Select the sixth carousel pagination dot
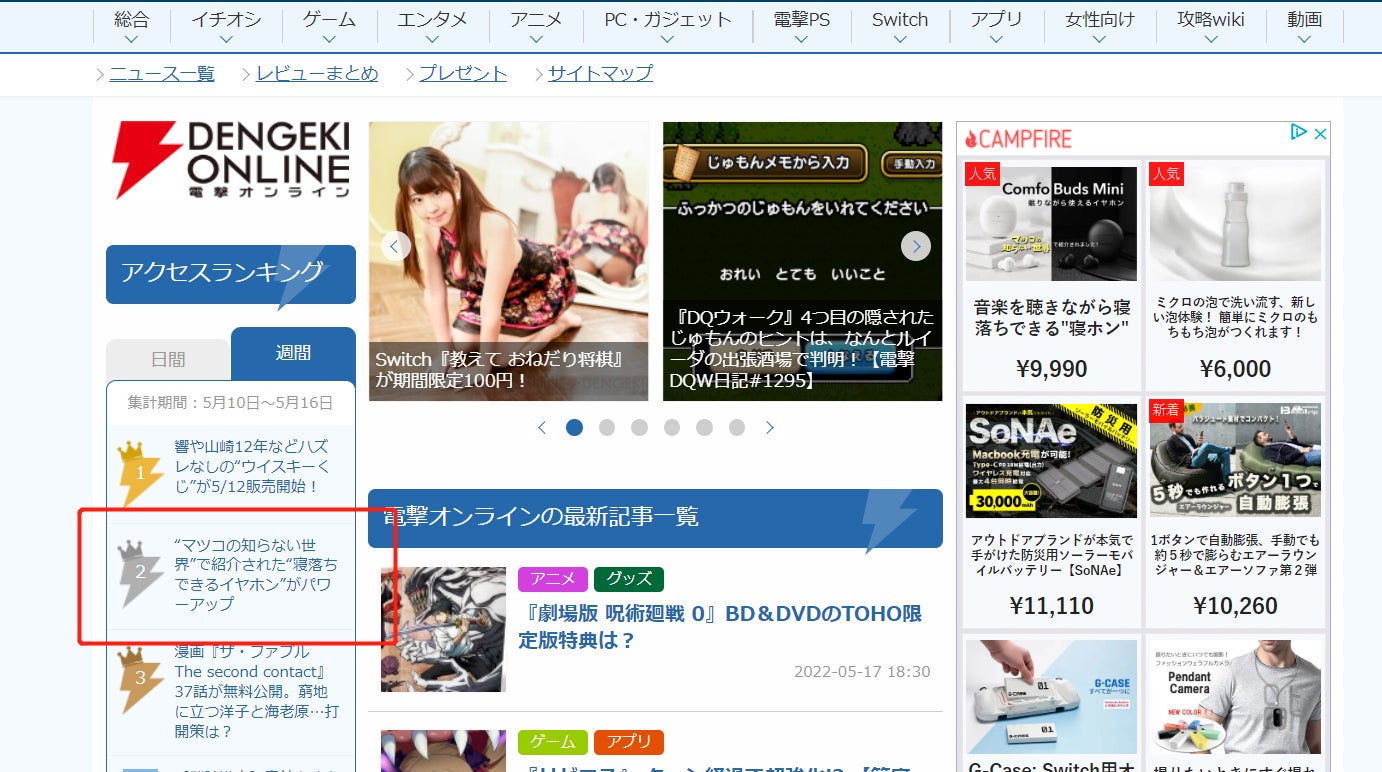The height and width of the screenshot is (772, 1382). coord(737,428)
